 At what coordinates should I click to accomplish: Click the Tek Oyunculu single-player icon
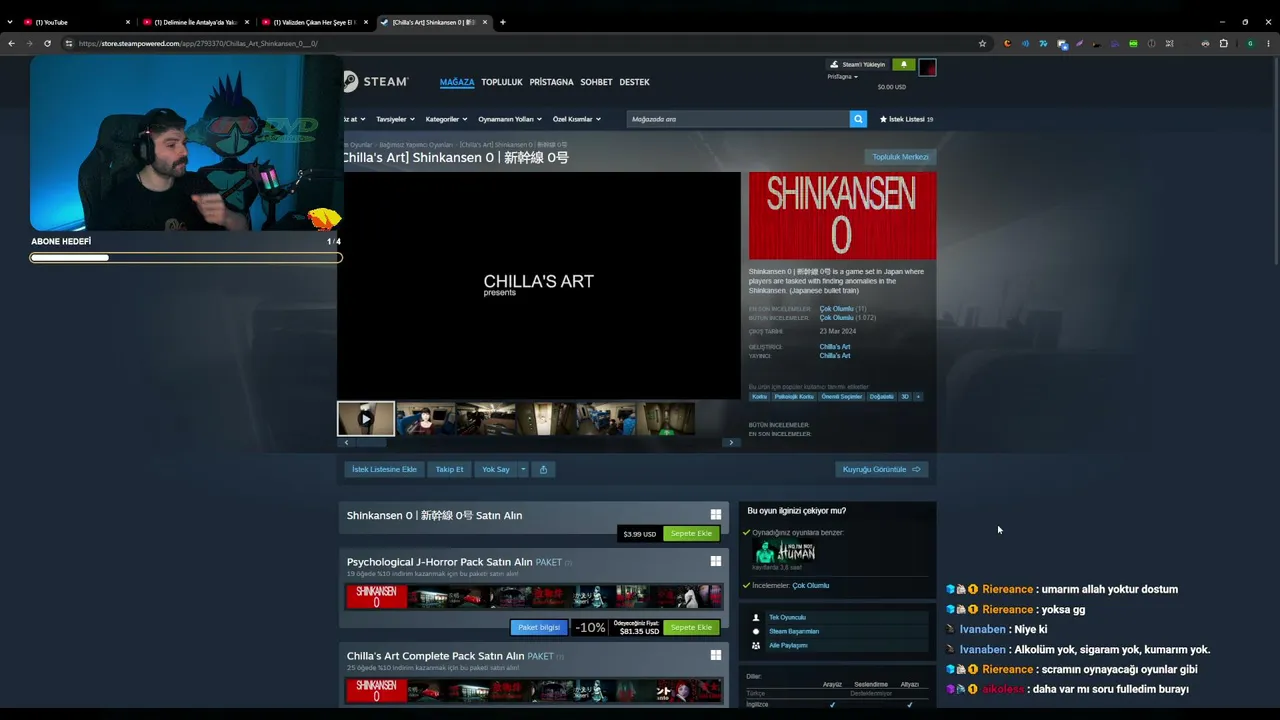(x=756, y=617)
